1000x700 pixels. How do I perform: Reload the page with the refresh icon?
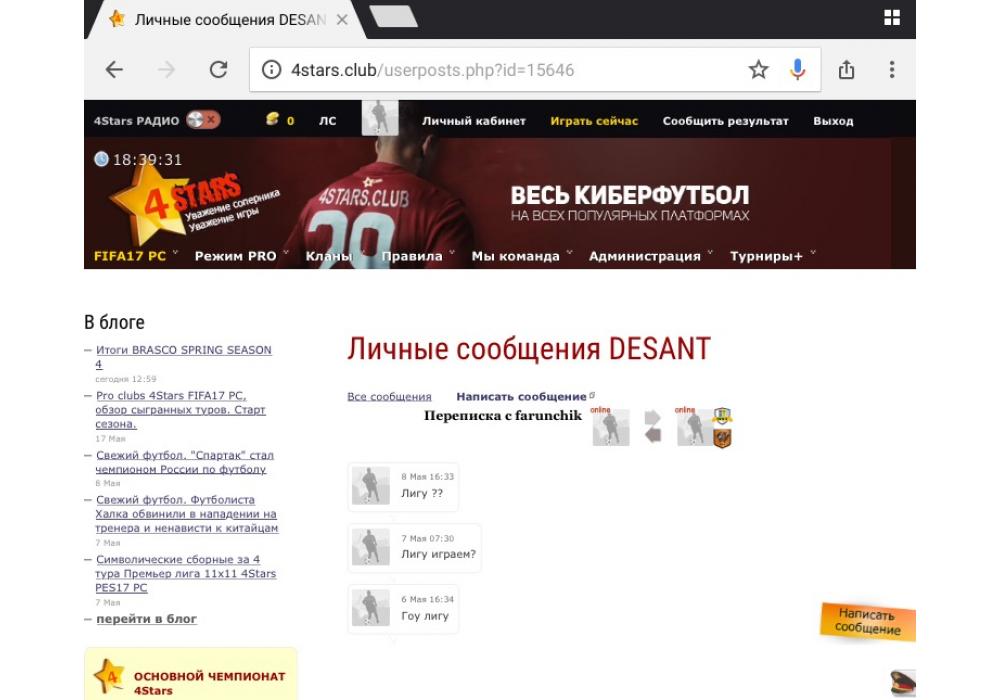point(218,69)
